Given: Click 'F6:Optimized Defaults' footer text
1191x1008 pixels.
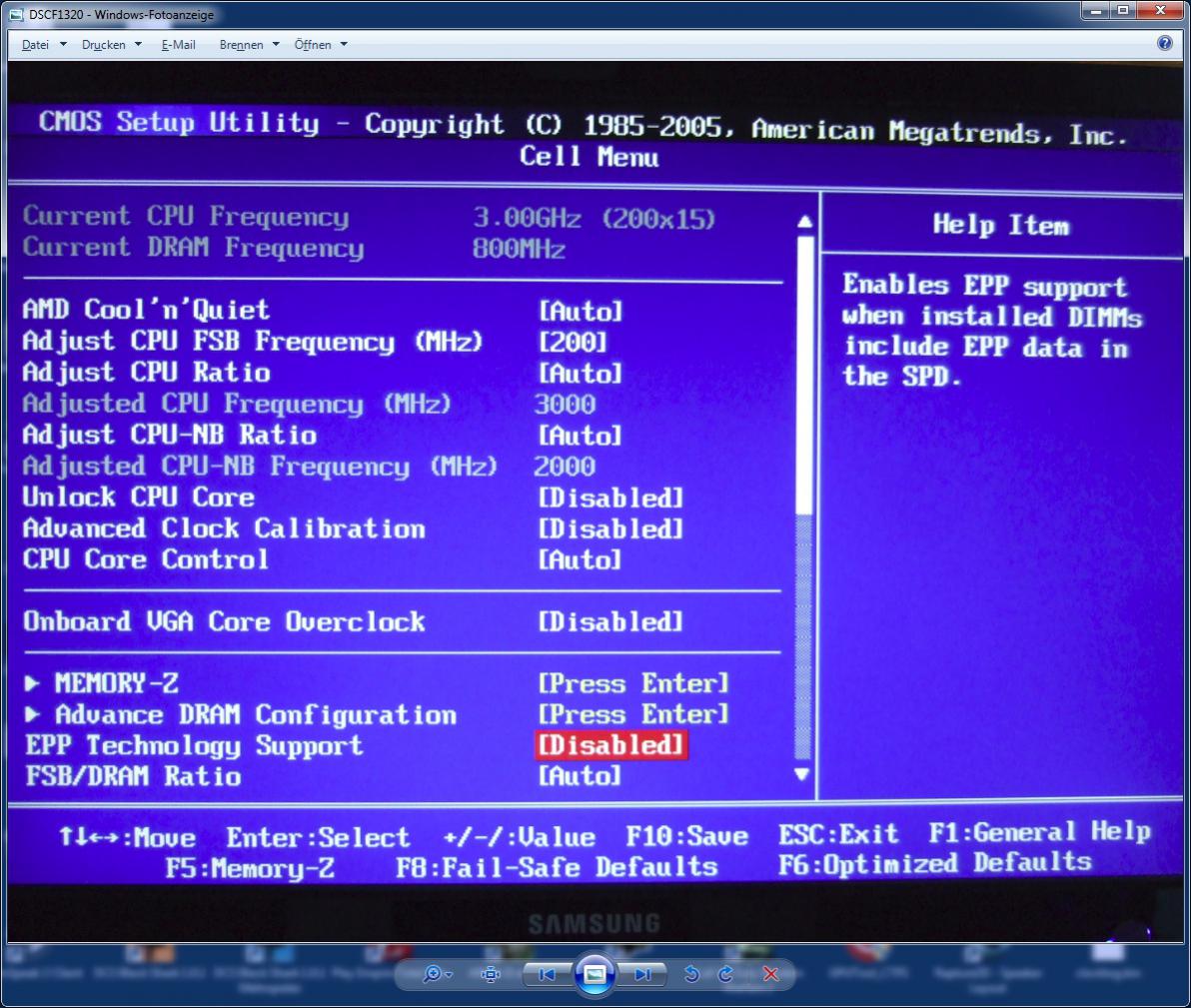Looking at the screenshot, I should [935, 864].
